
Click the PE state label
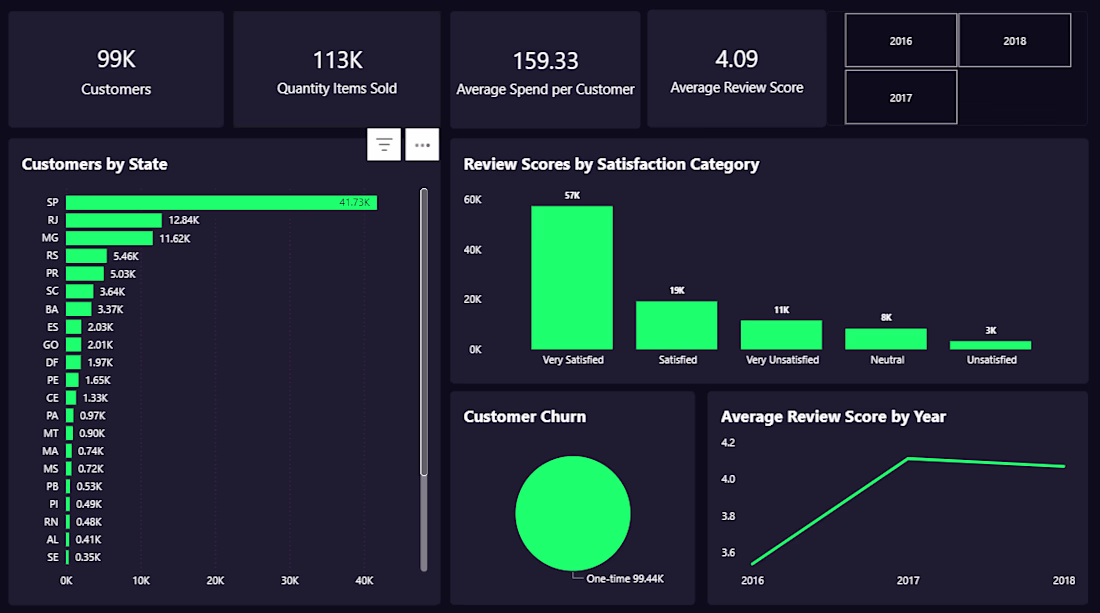pyautogui.click(x=53, y=380)
